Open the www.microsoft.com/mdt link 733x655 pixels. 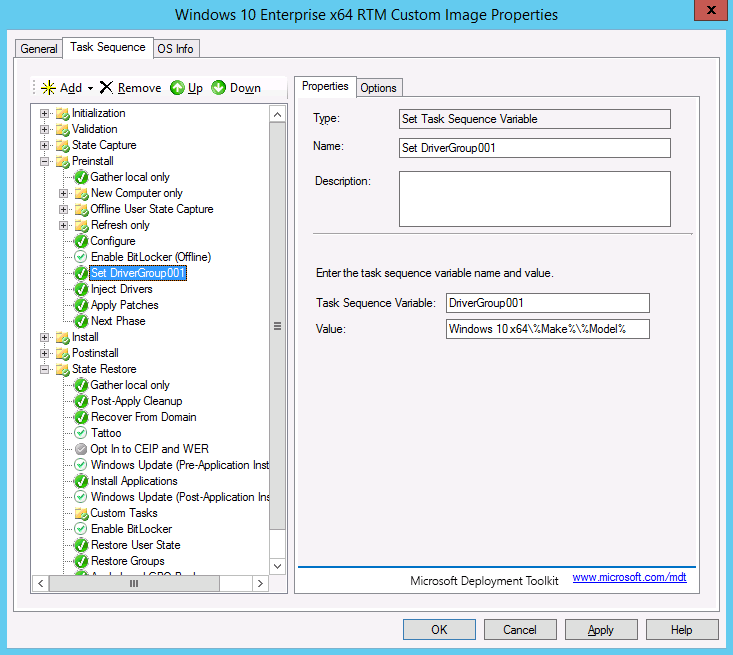[629, 578]
